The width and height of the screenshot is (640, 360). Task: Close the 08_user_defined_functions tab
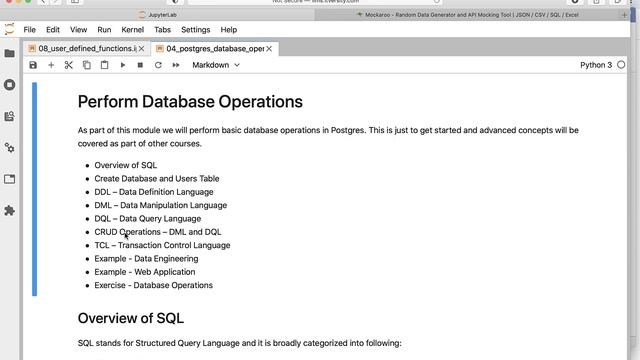[x=141, y=49]
